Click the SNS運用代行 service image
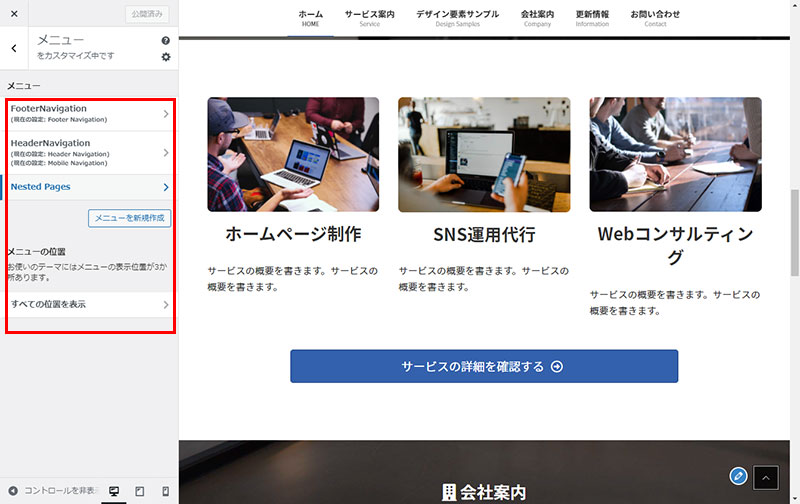 tap(484, 154)
